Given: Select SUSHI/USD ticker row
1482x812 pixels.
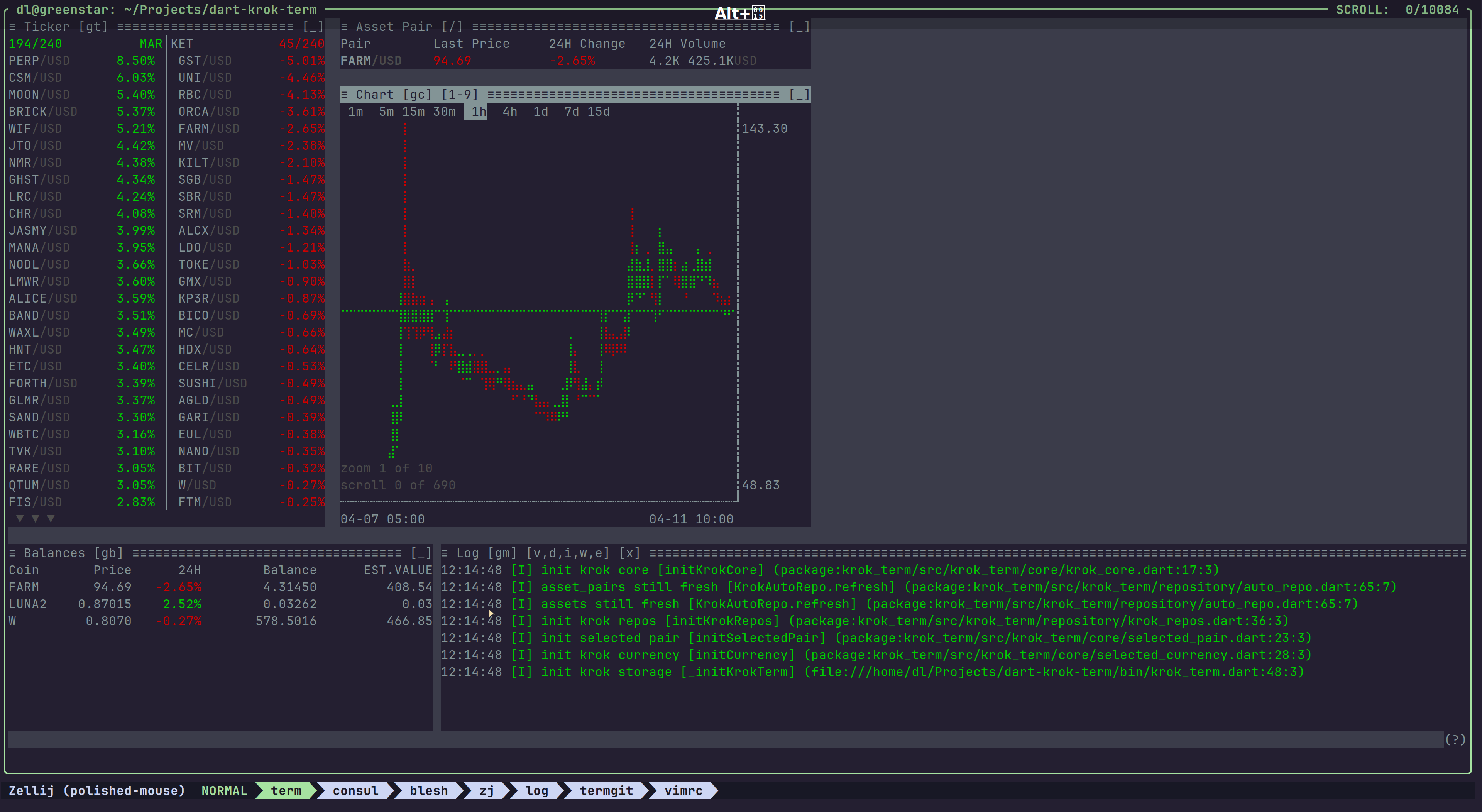Looking at the screenshot, I should (251, 384).
